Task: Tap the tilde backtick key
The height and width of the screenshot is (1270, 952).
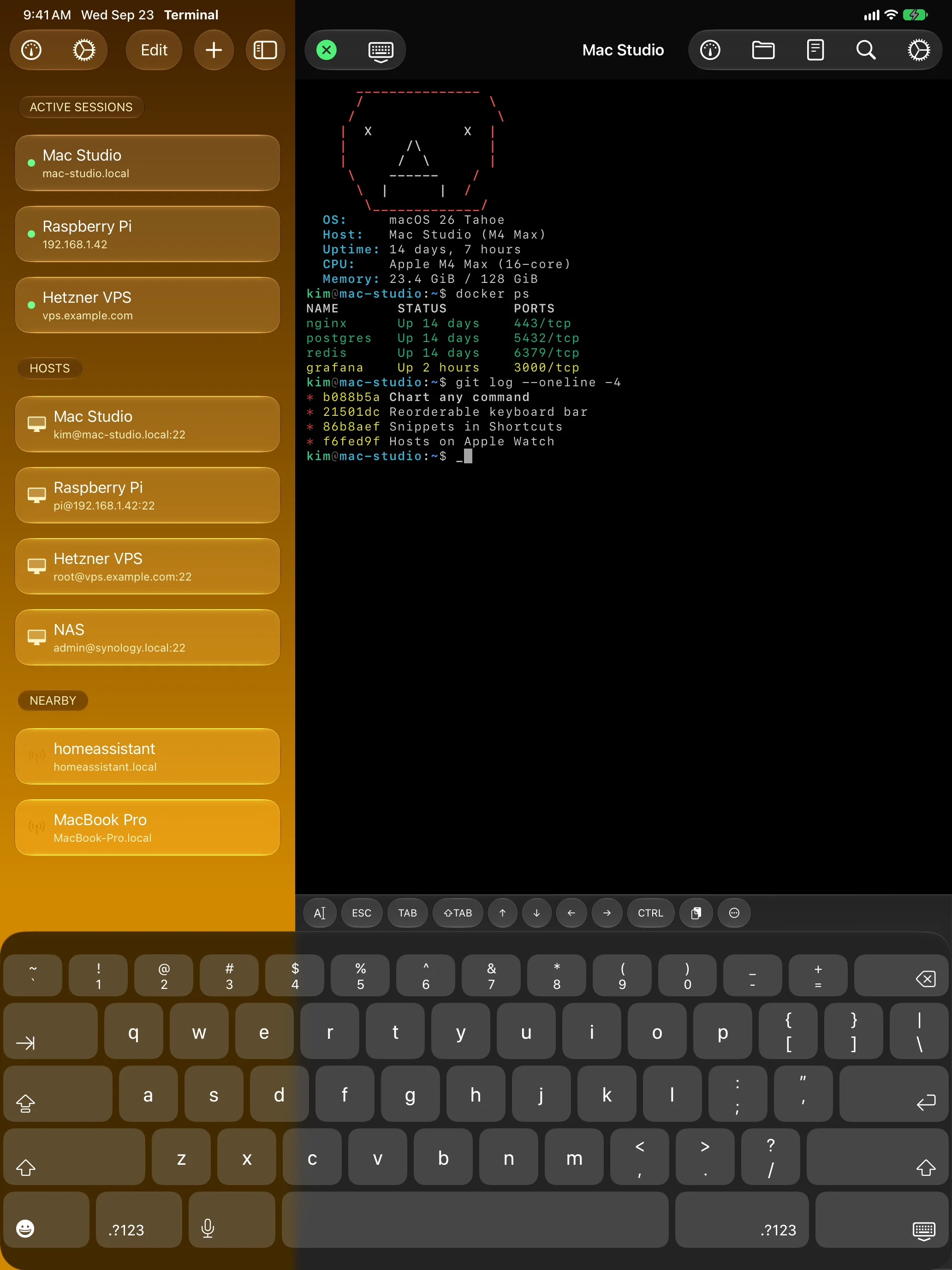Action: 33,976
